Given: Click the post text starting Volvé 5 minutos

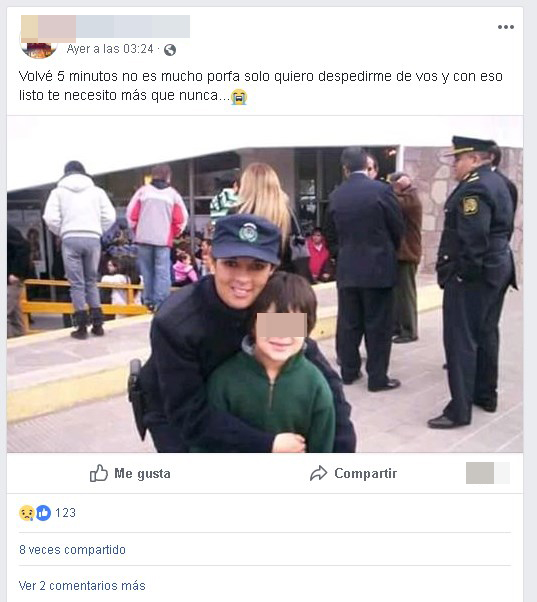Looking at the screenshot, I should coord(261,86).
